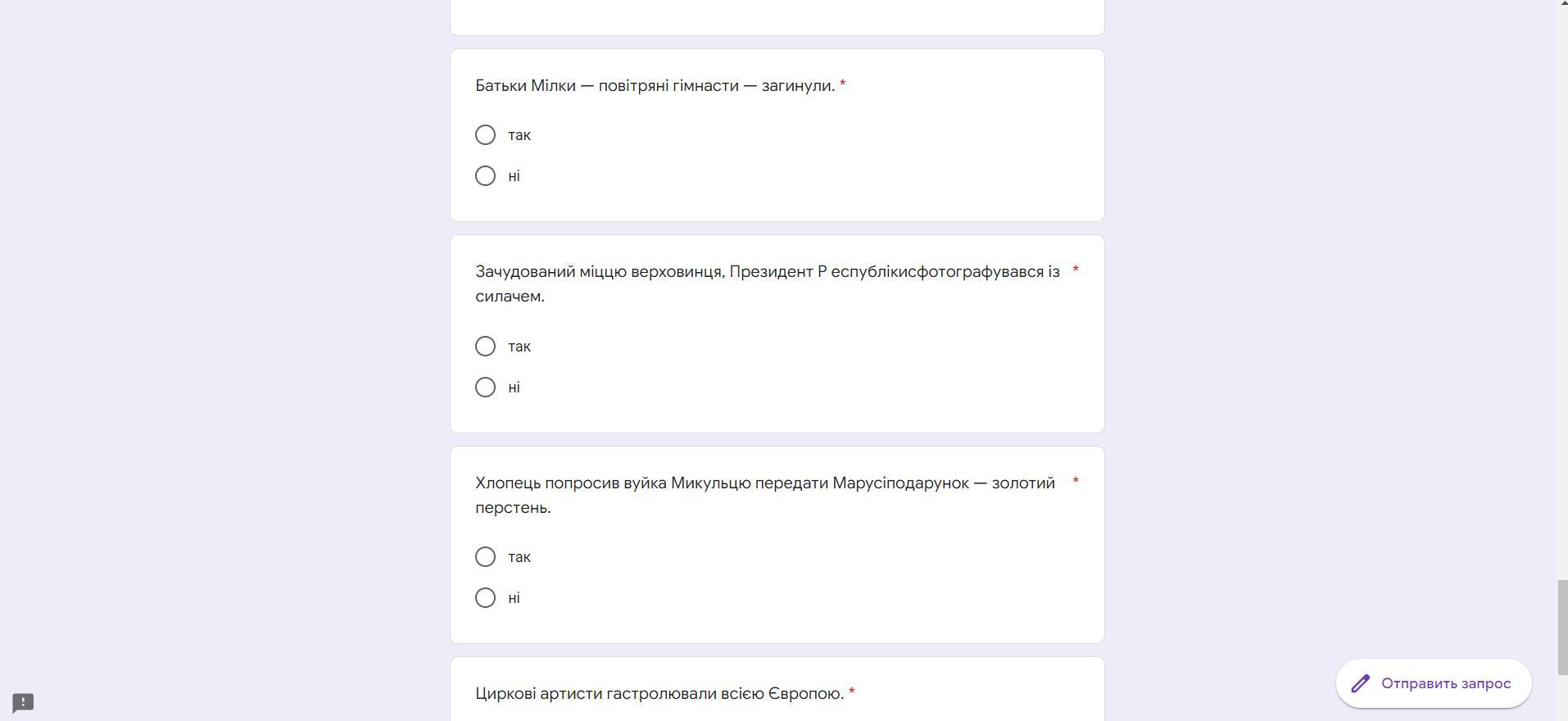The height and width of the screenshot is (721, 1568).
Task: Click the 'ні' label under силачем question
Action: [514, 388]
